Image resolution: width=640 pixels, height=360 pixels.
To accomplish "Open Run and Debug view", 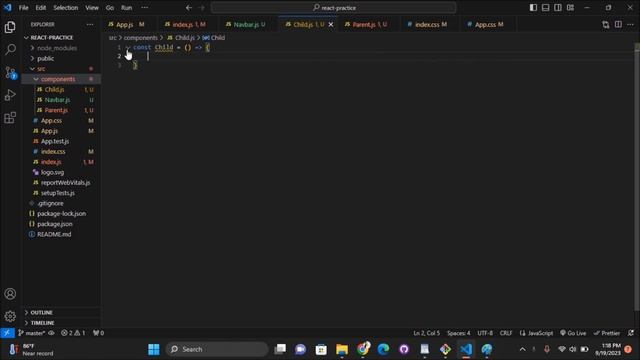I will (x=10, y=95).
